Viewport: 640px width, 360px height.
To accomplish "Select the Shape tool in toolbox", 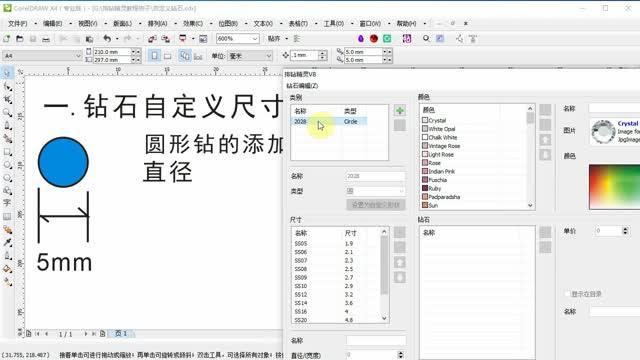I will click(7, 86).
